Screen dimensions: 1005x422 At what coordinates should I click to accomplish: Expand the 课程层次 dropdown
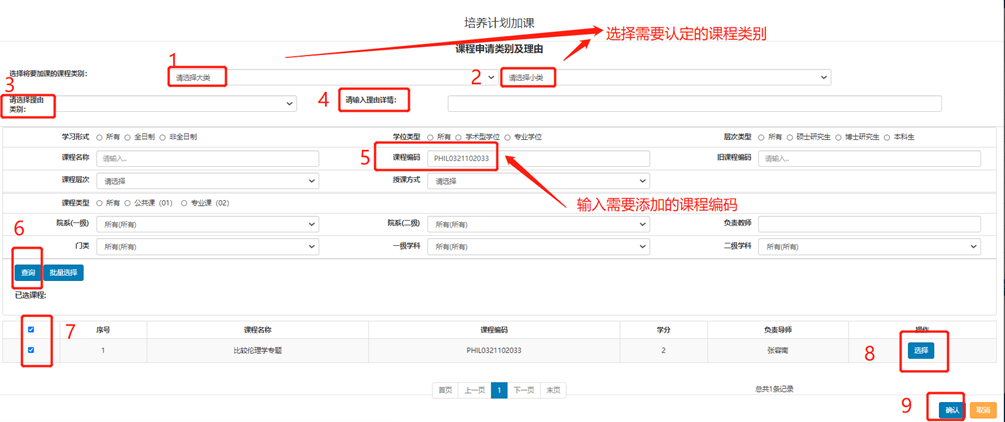[207, 181]
